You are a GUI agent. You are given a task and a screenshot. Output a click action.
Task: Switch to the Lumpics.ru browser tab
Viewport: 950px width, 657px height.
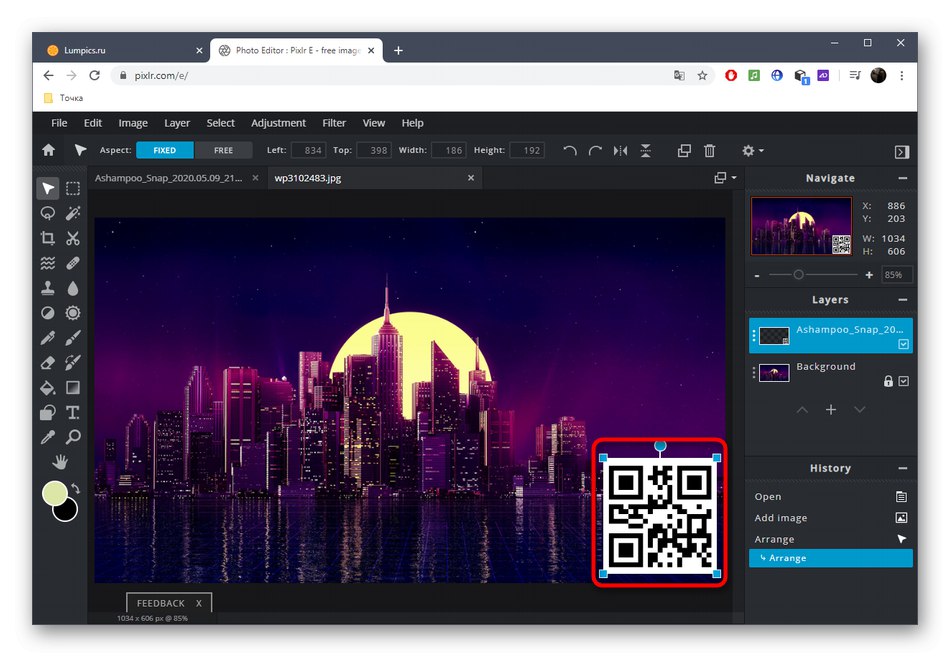85,50
